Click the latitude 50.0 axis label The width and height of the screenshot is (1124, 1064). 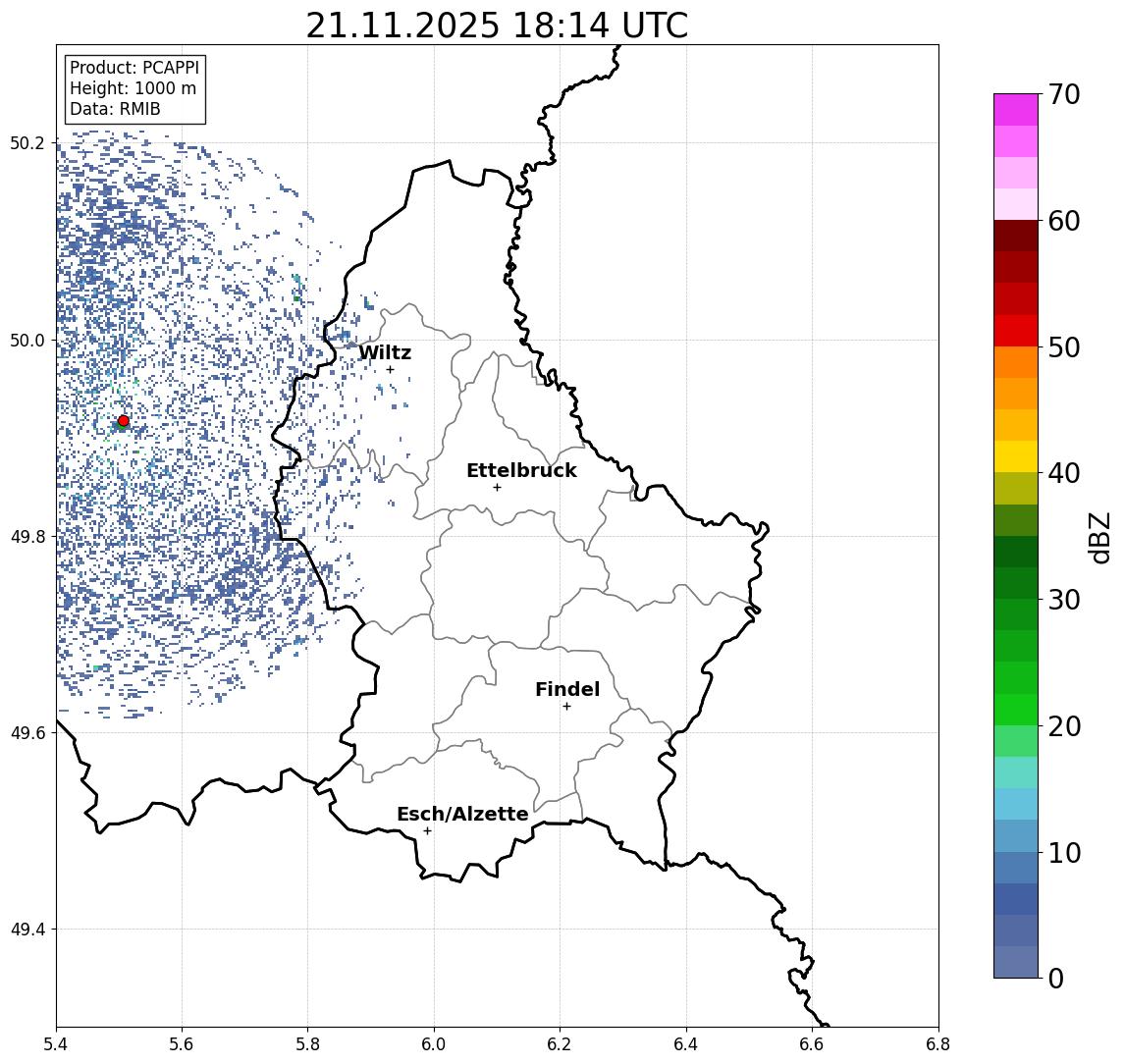(x=27, y=340)
